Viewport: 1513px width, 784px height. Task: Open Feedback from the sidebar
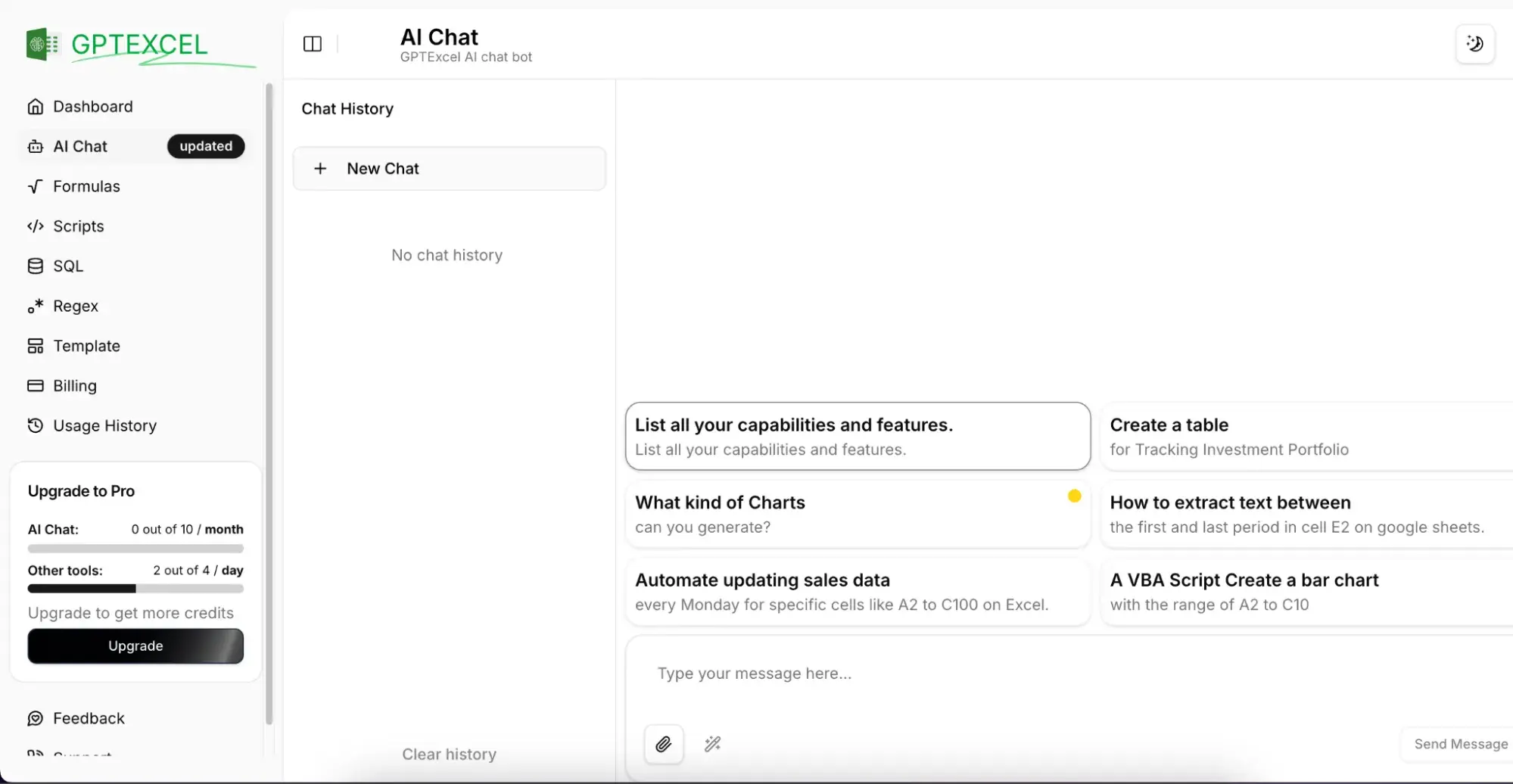click(x=89, y=717)
